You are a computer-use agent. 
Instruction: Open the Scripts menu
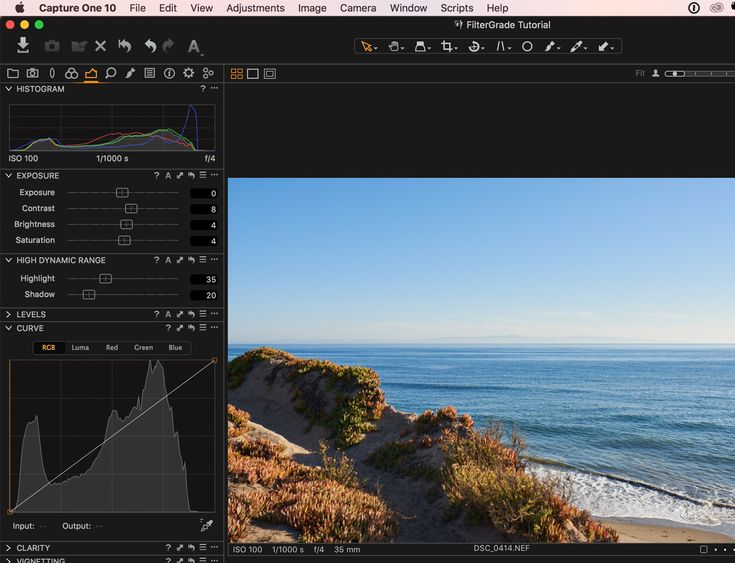[x=457, y=8]
